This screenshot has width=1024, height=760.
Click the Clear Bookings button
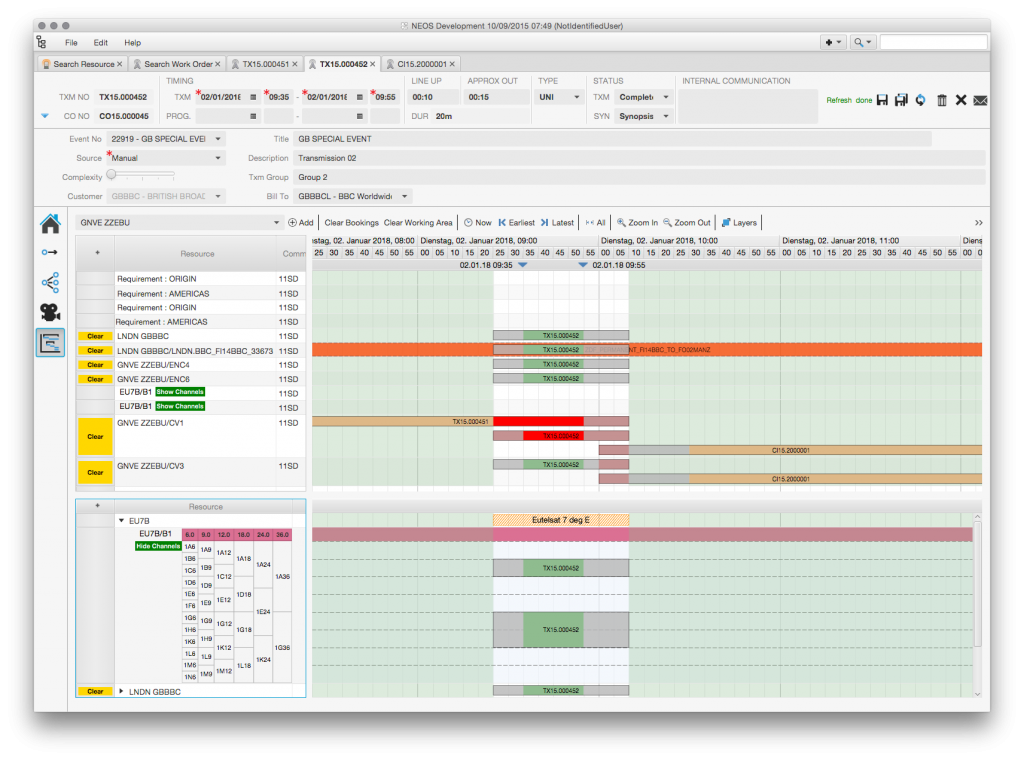tap(351, 223)
